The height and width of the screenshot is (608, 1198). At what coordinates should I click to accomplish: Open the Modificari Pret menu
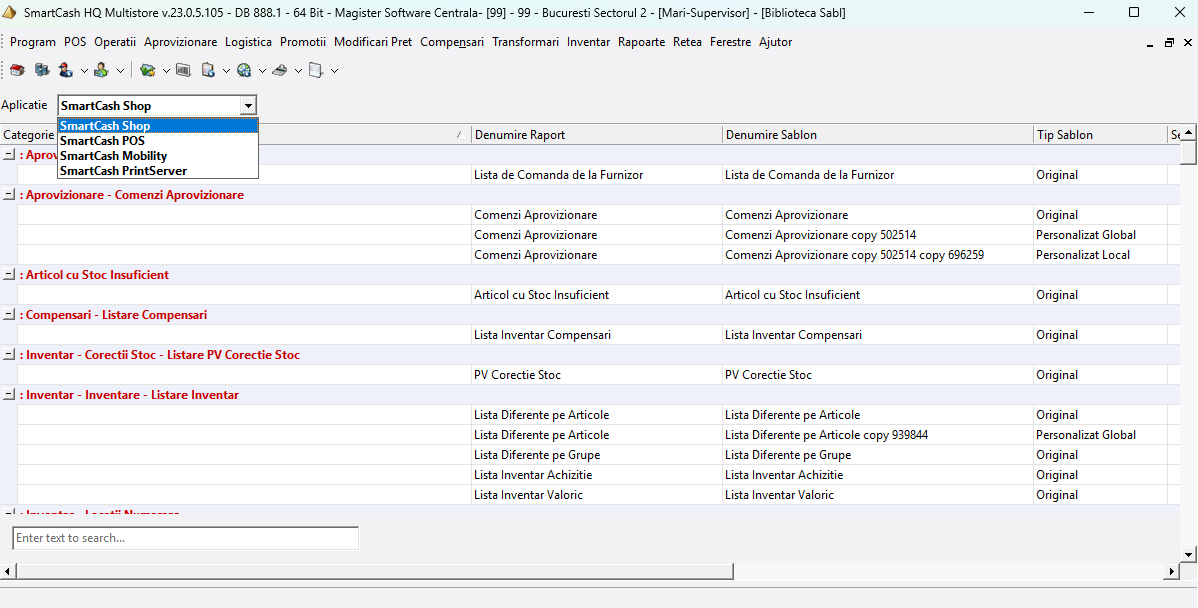click(x=373, y=42)
